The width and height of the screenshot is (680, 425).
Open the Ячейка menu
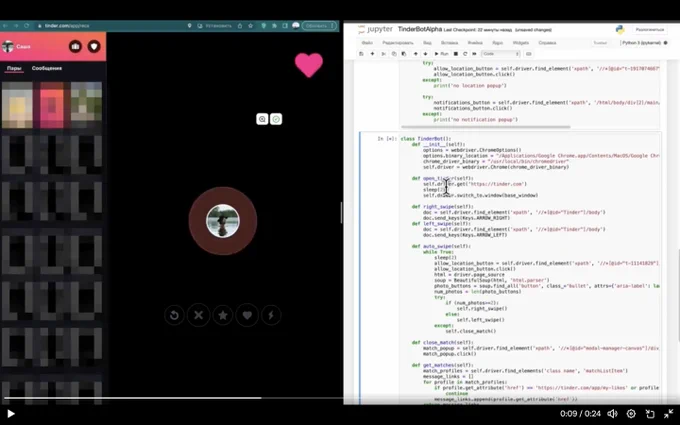(475, 43)
